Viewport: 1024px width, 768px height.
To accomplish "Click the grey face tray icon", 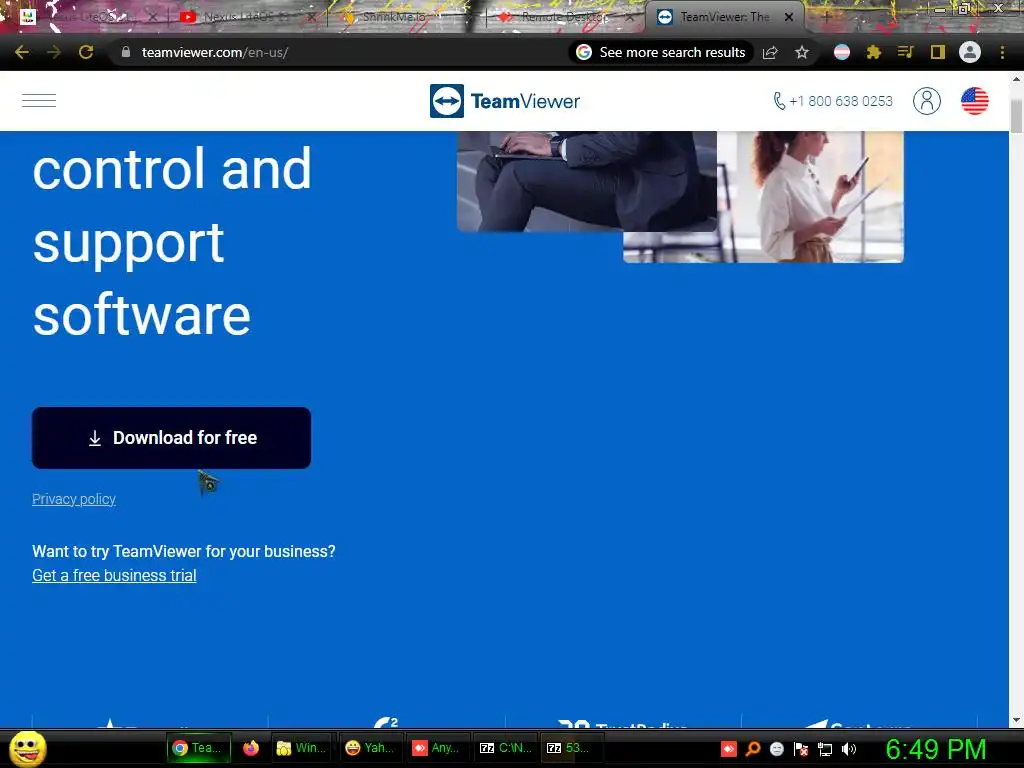I will click(776, 749).
